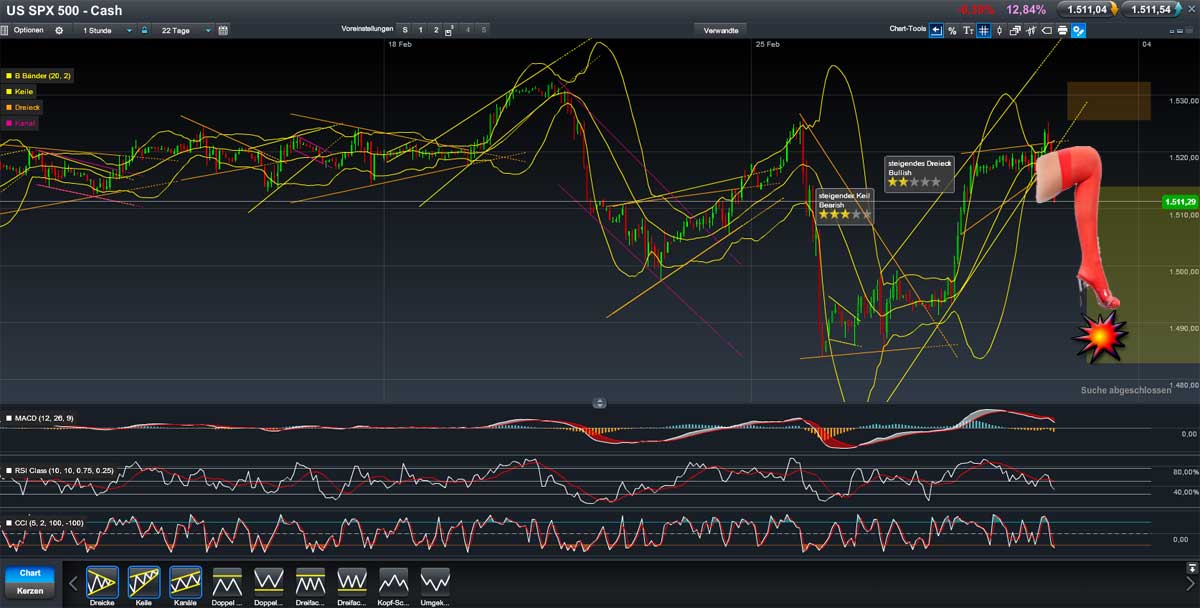The height and width of the screenshot is (608, 1200).
Task: Print the chart via printer icon
Action: click(1063, 31)
